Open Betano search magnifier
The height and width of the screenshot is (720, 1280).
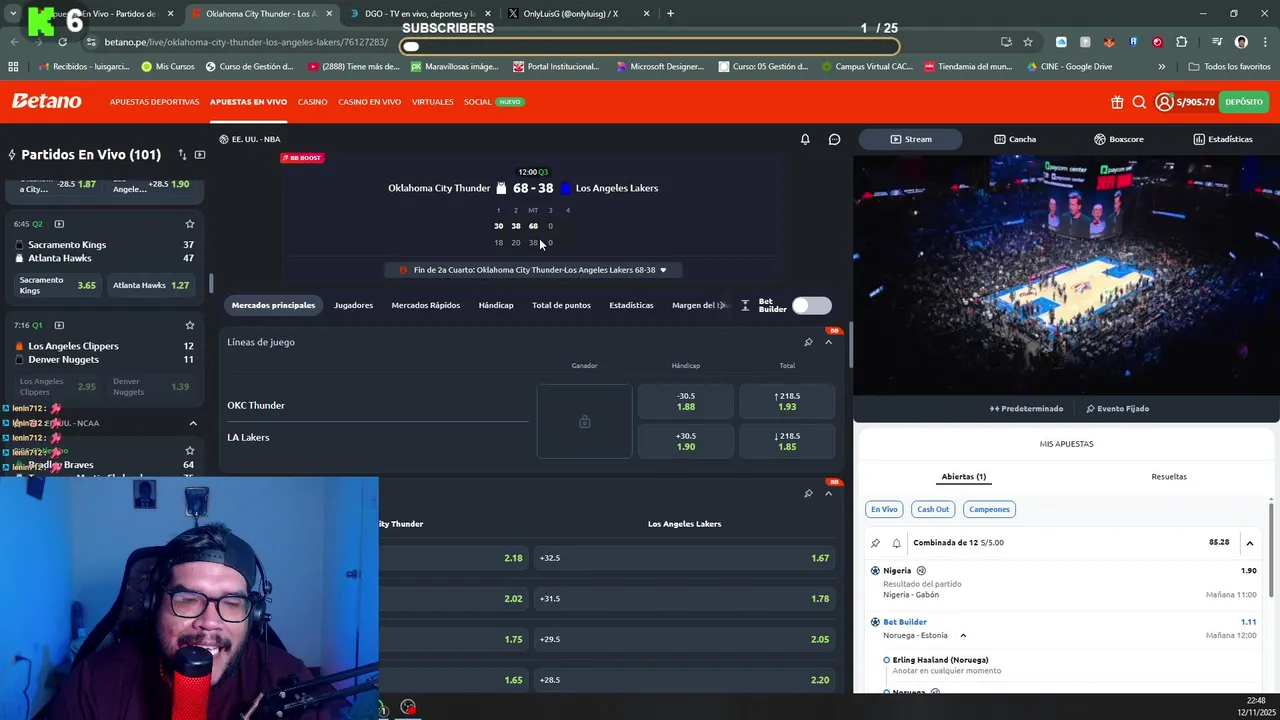(x=1139, y=102)
